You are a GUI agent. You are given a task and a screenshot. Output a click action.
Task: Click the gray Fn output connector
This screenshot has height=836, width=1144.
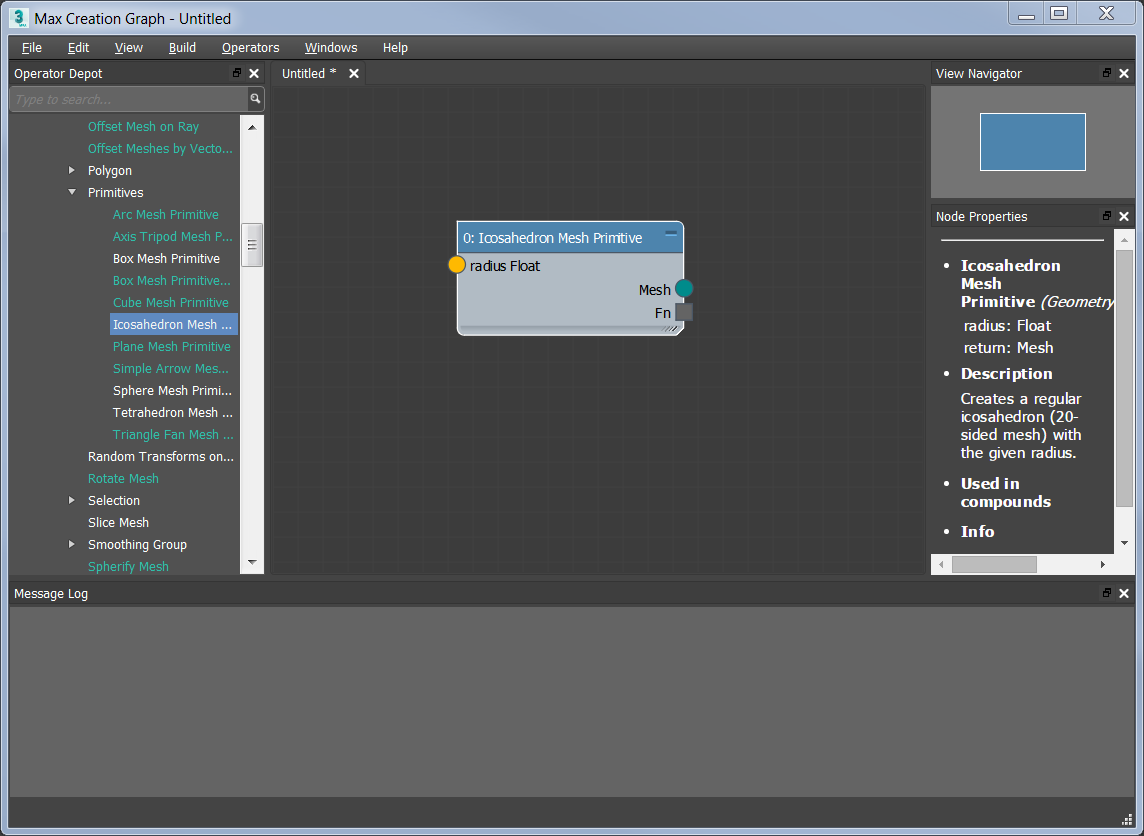684,312
